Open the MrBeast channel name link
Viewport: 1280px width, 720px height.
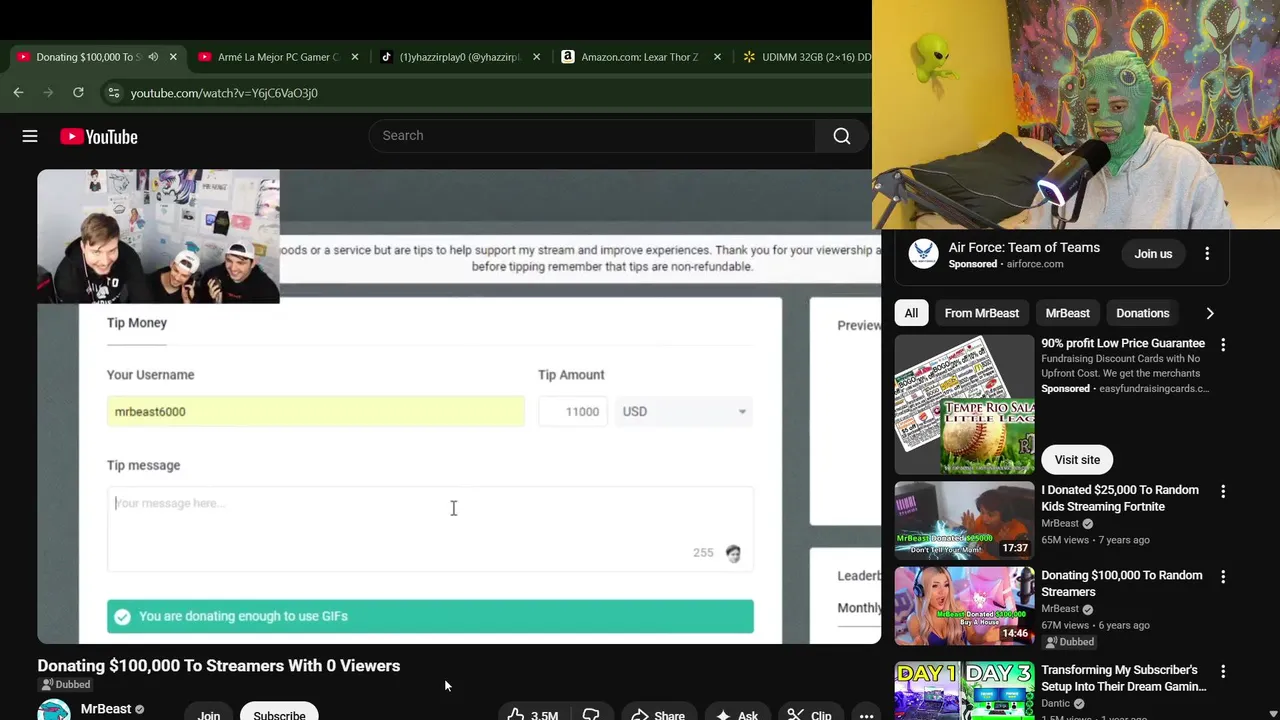[x=106, y=709]
